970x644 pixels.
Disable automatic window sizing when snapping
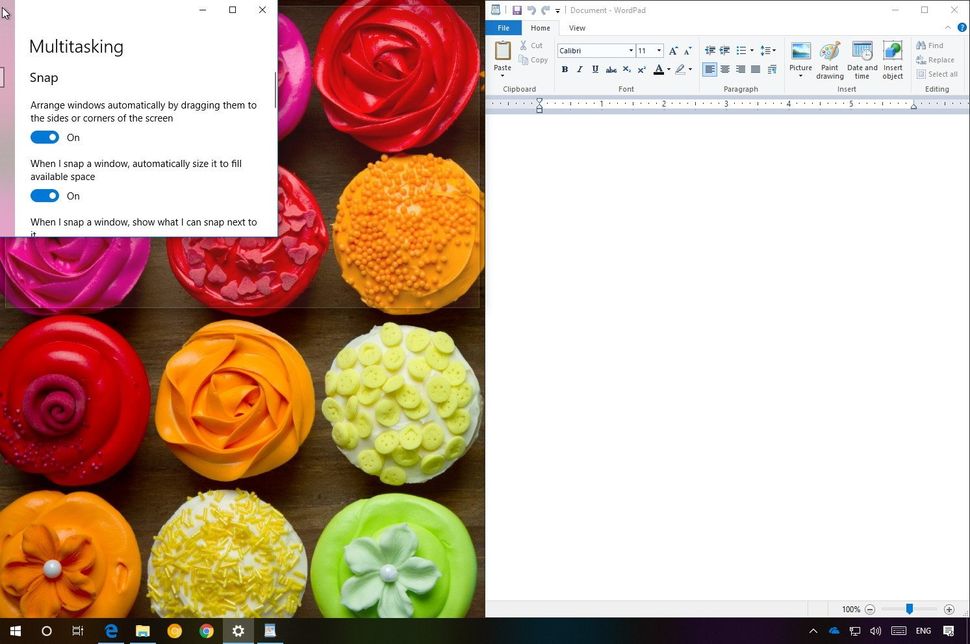tap(44, 196)
